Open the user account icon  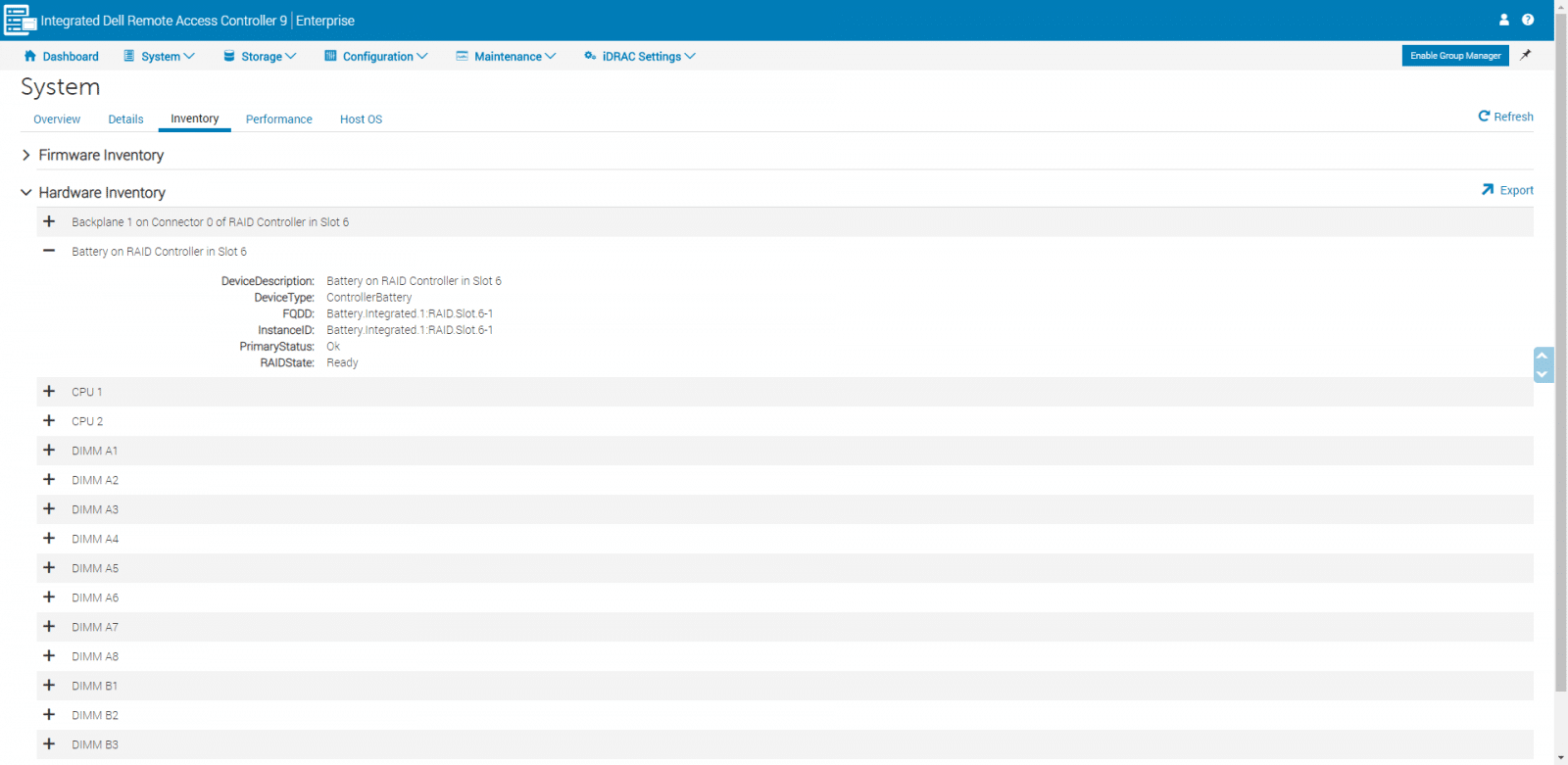pos(1504,20)
